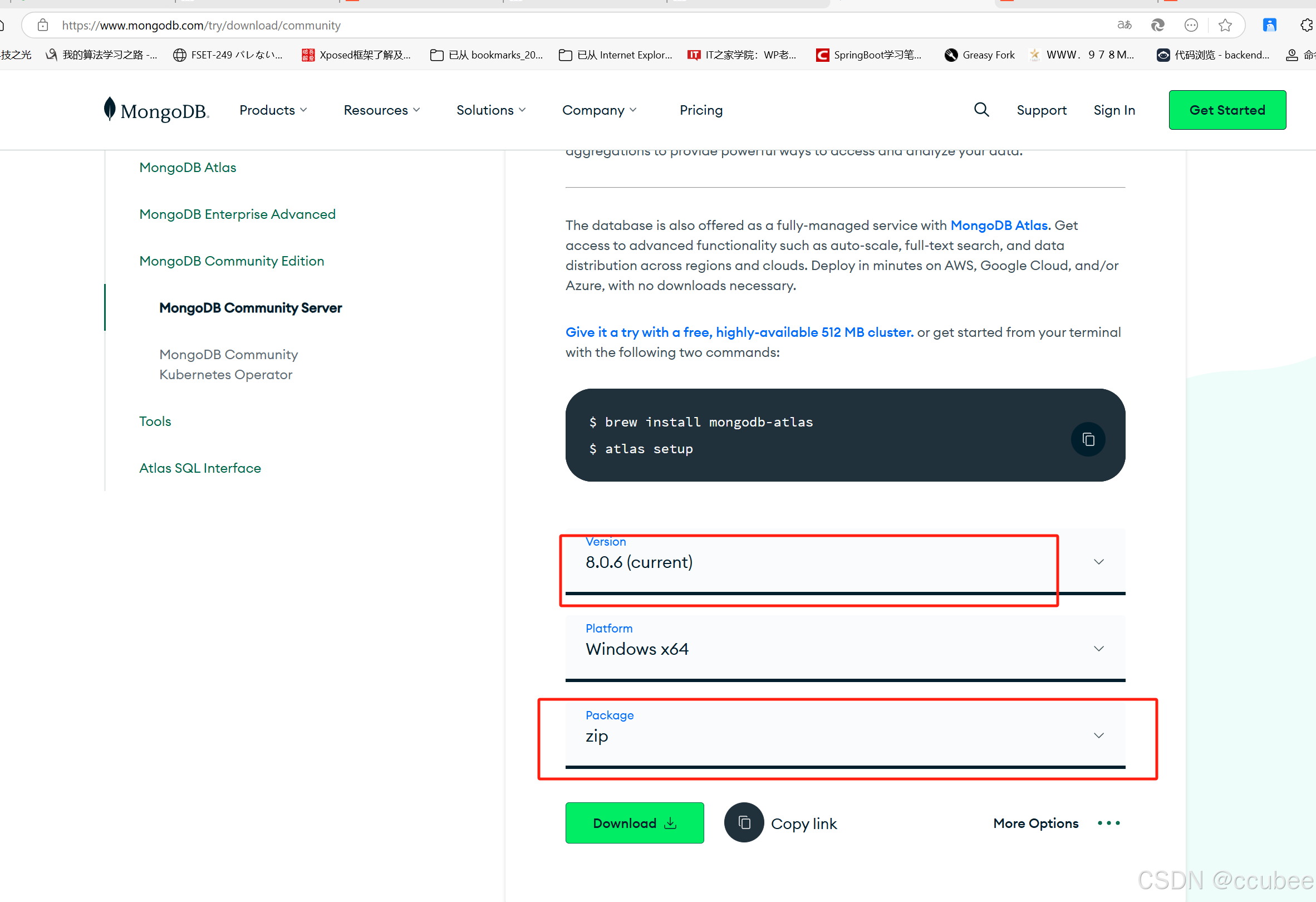This screenshot has height=902, width=1316.
Task: Click the browser address bar URL
Action: coord(201,26)
